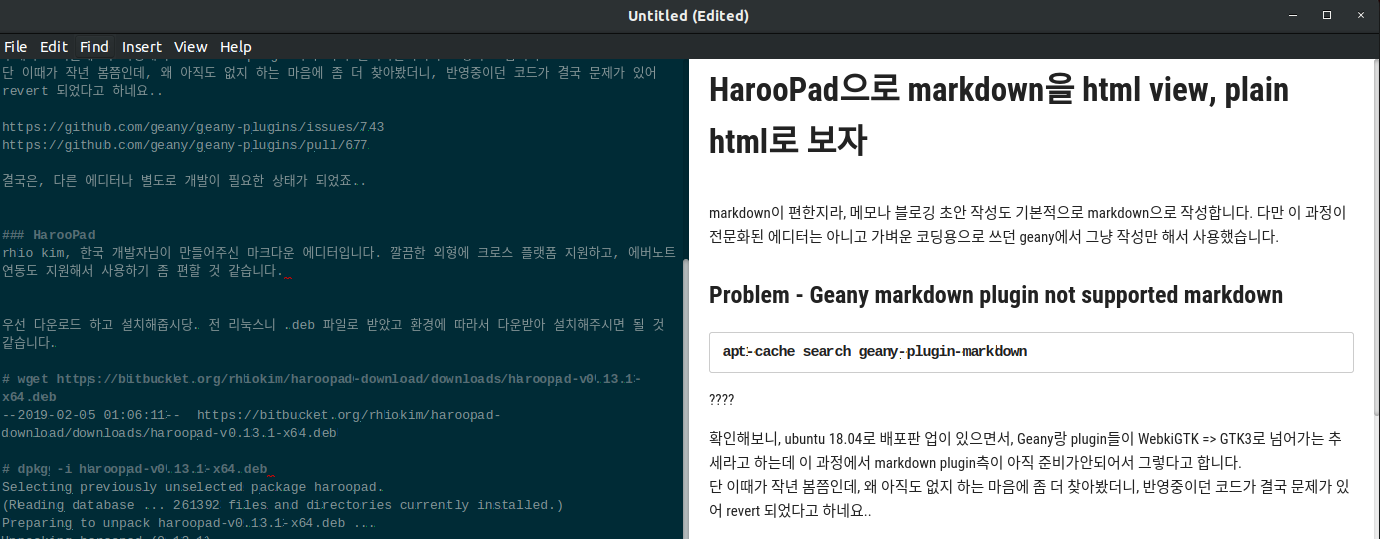Click the geany-plugins issues/743 URL in editor
This screenshot has width=1380, height=539.
193,127
